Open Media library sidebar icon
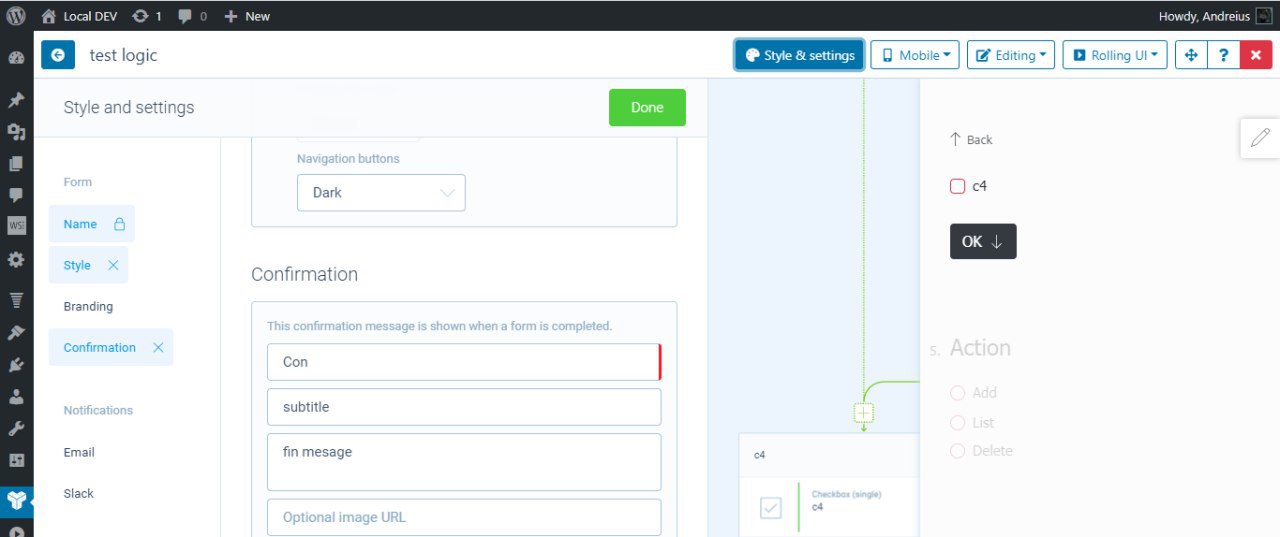The image size is (1280, 537). point(16,132)
